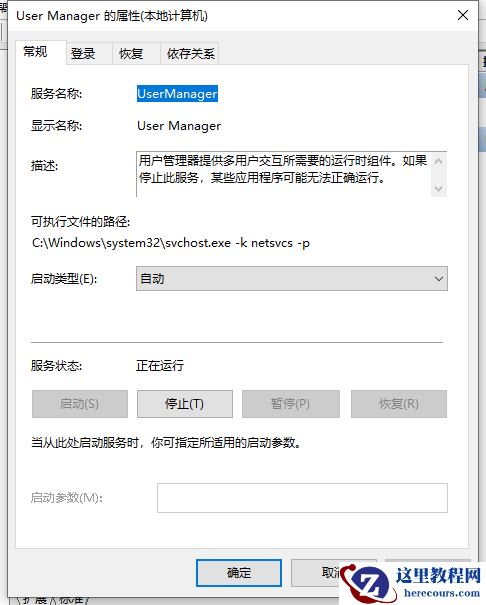Click the 正在运行 service status text
The width and height of the screenshot is (486, 605).
160,365
